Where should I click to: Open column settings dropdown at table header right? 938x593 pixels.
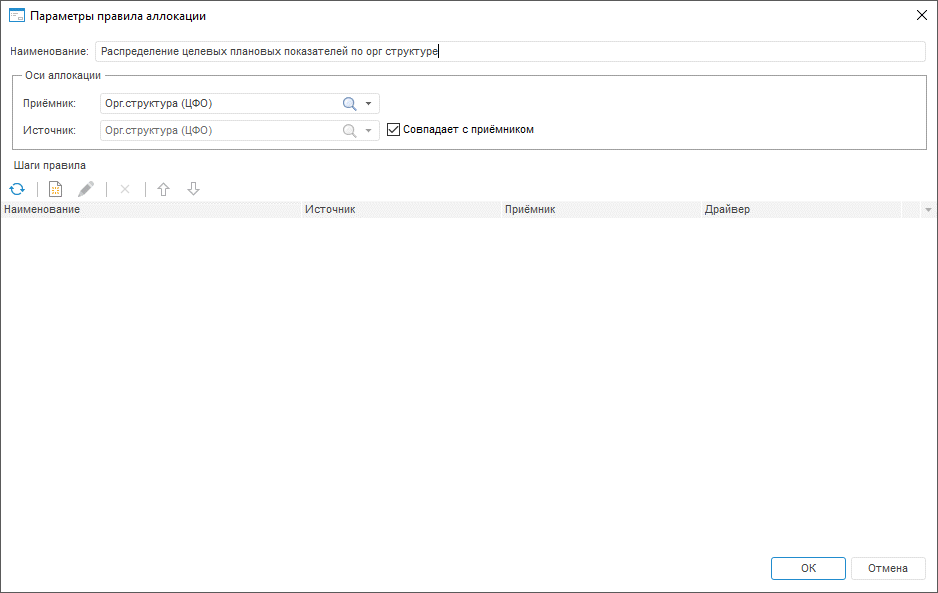[x=928, y=210]
